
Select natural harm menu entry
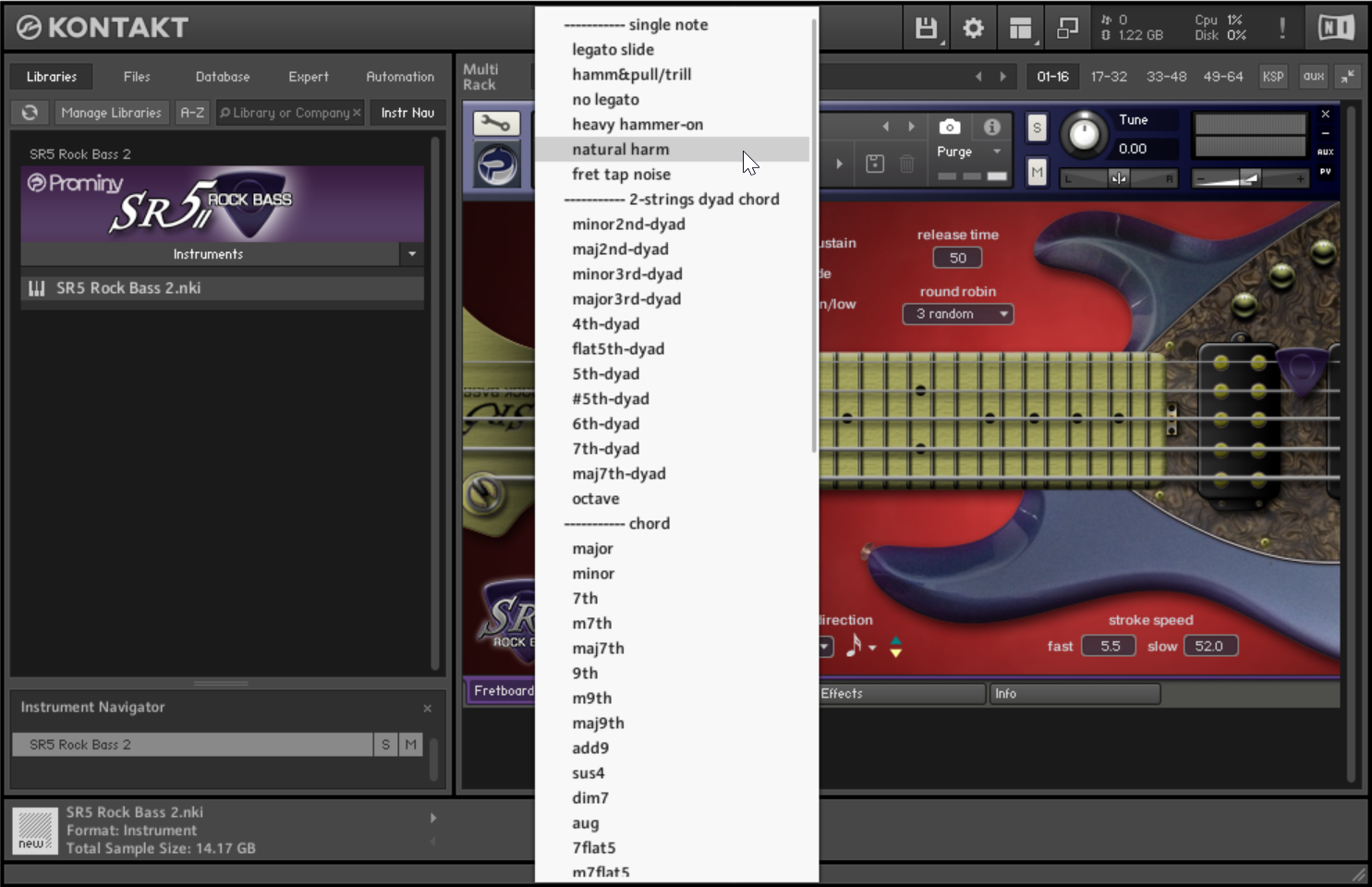point(673,149)
